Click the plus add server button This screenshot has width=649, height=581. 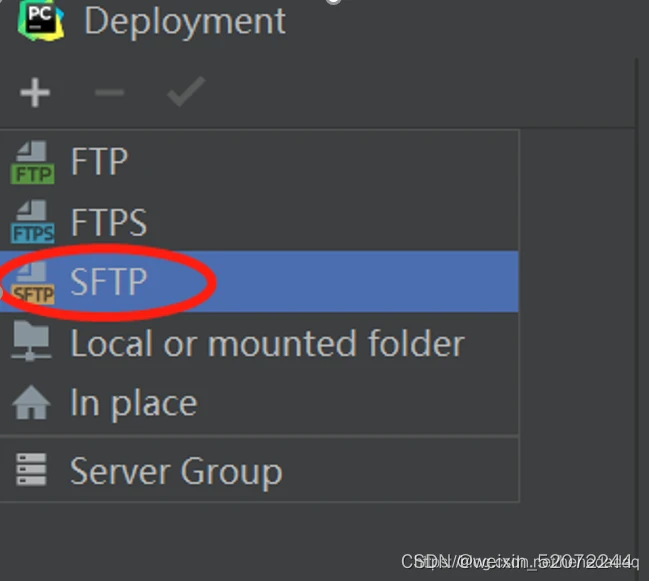[35, 92]
